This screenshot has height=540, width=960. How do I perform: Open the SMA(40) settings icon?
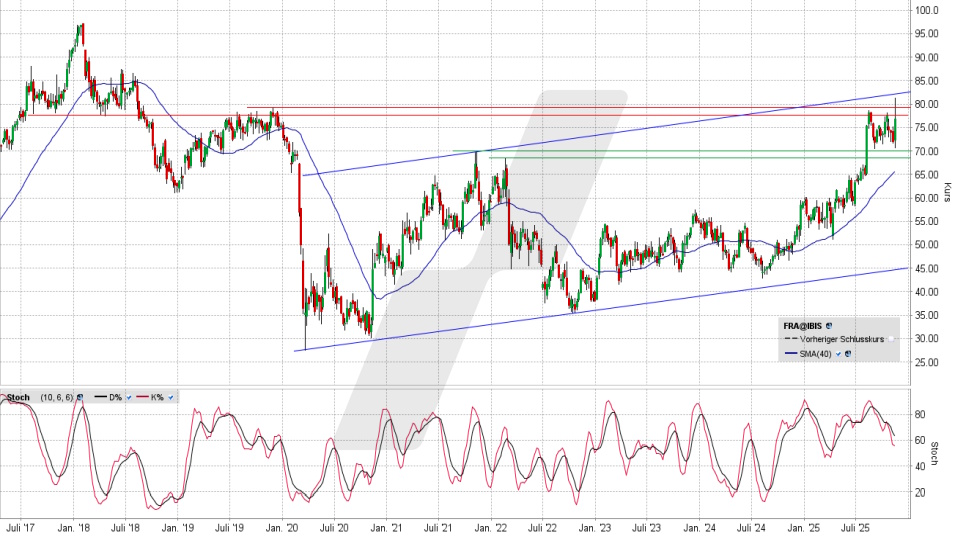coord(849,353)
